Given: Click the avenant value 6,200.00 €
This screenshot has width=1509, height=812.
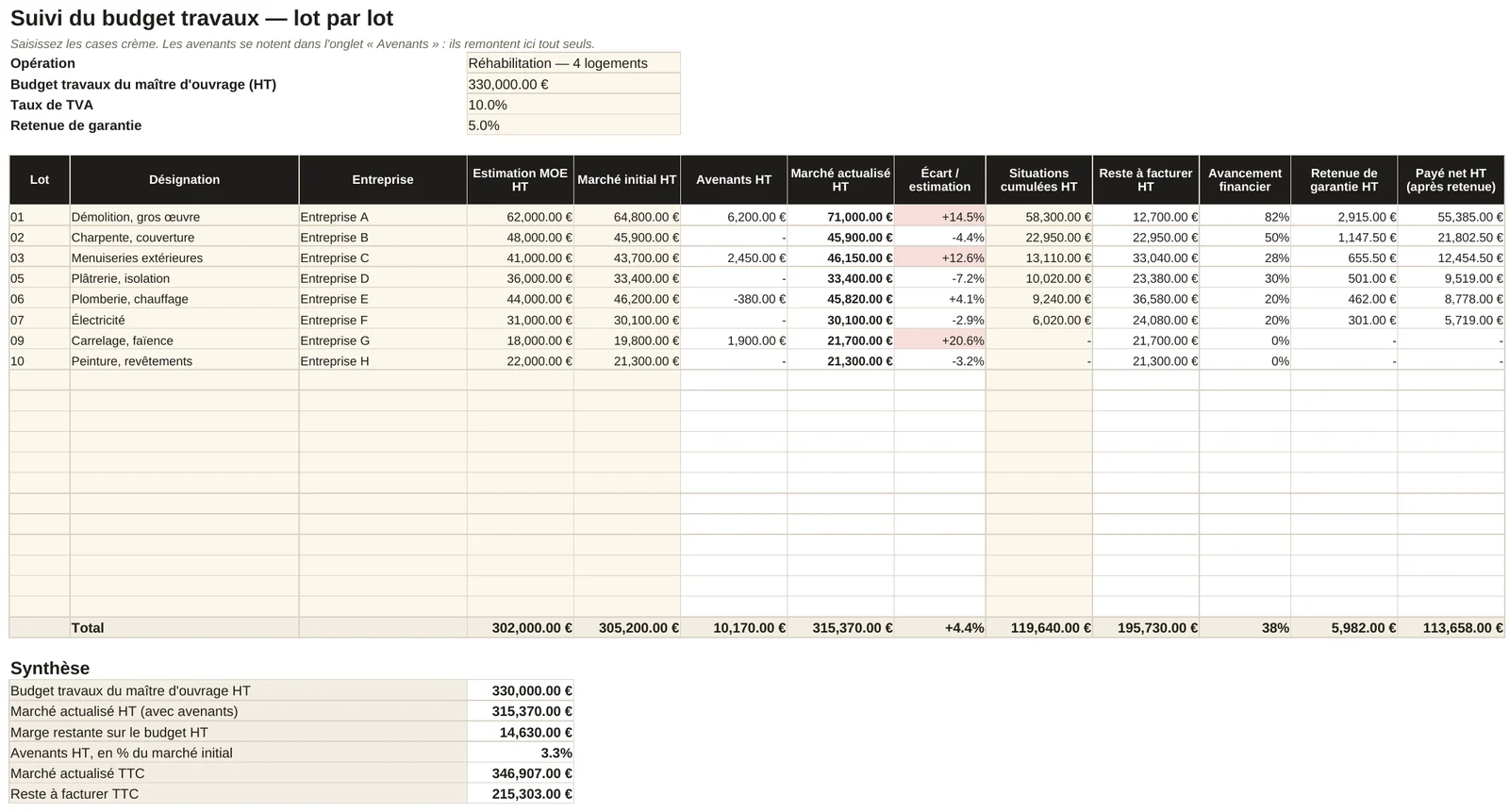Looking at the screenshot, I should tap(734, 217).
